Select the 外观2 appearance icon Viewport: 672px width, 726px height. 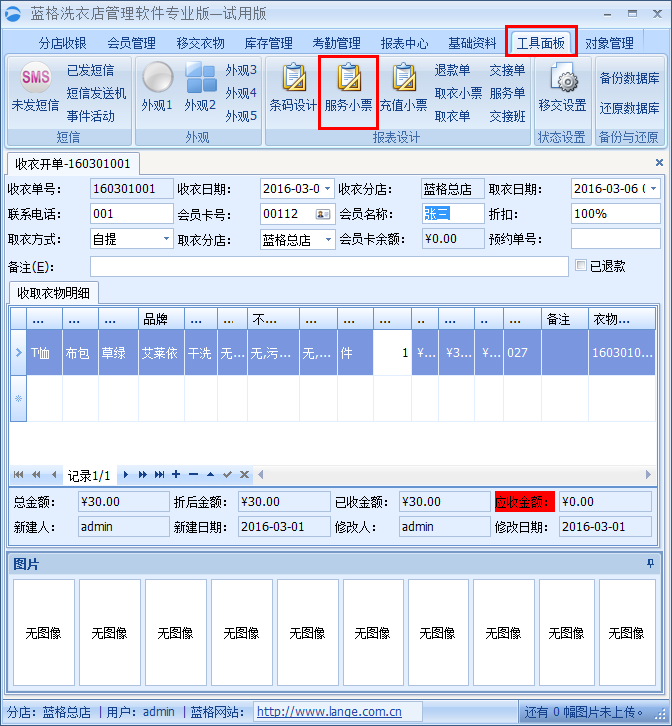click(200, 77)
